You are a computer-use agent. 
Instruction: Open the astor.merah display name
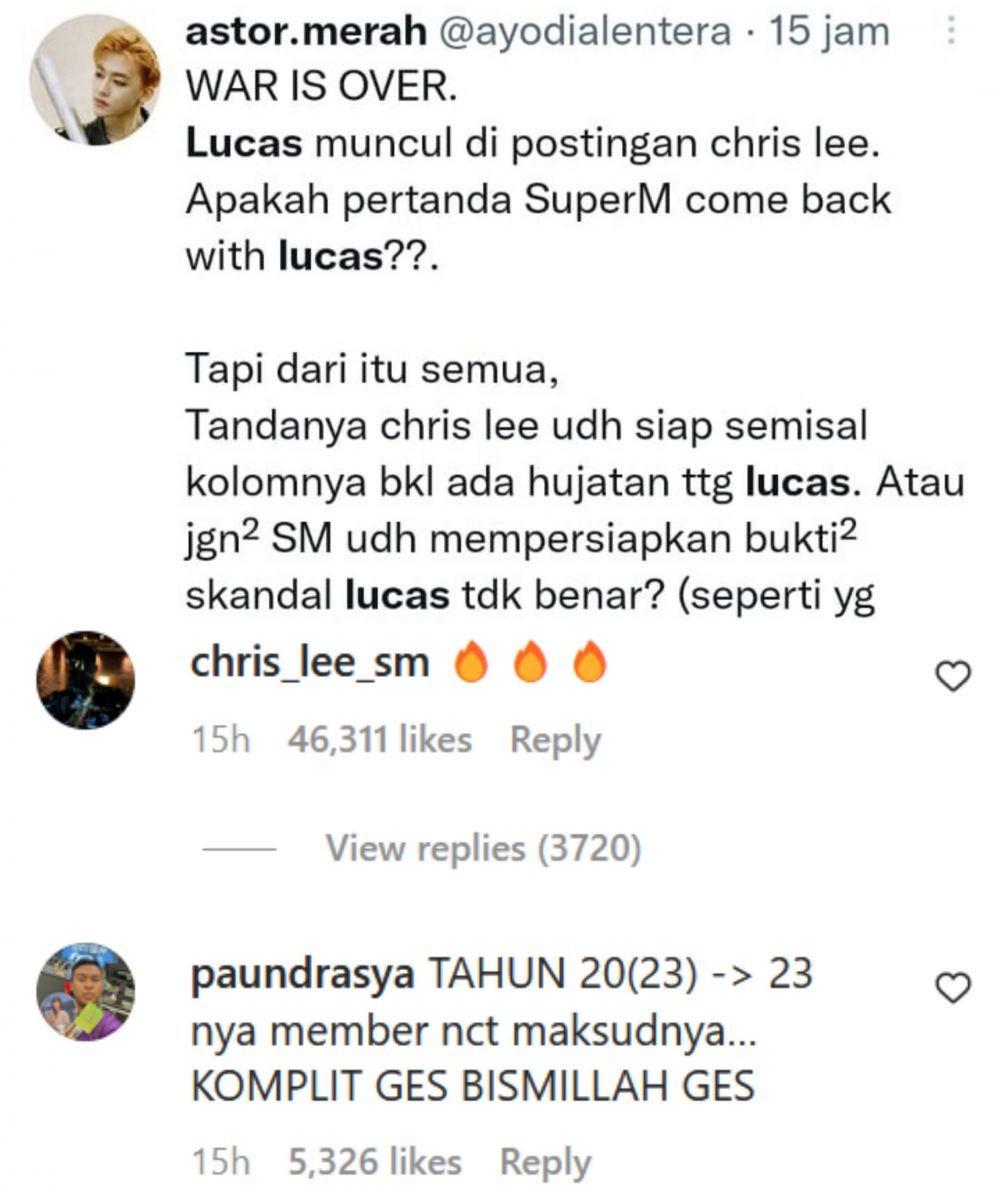click(306, 31)
